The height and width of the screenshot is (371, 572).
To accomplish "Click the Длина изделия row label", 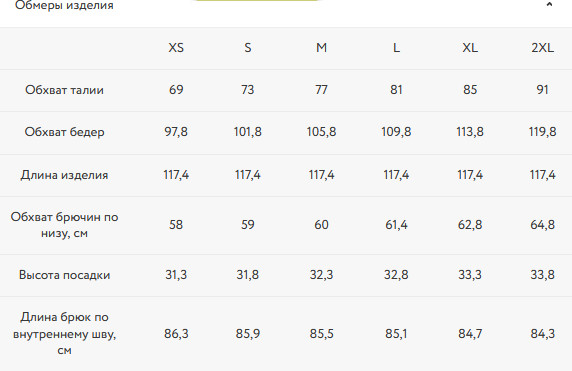I will pyautogui.click(x=64, y=175).
